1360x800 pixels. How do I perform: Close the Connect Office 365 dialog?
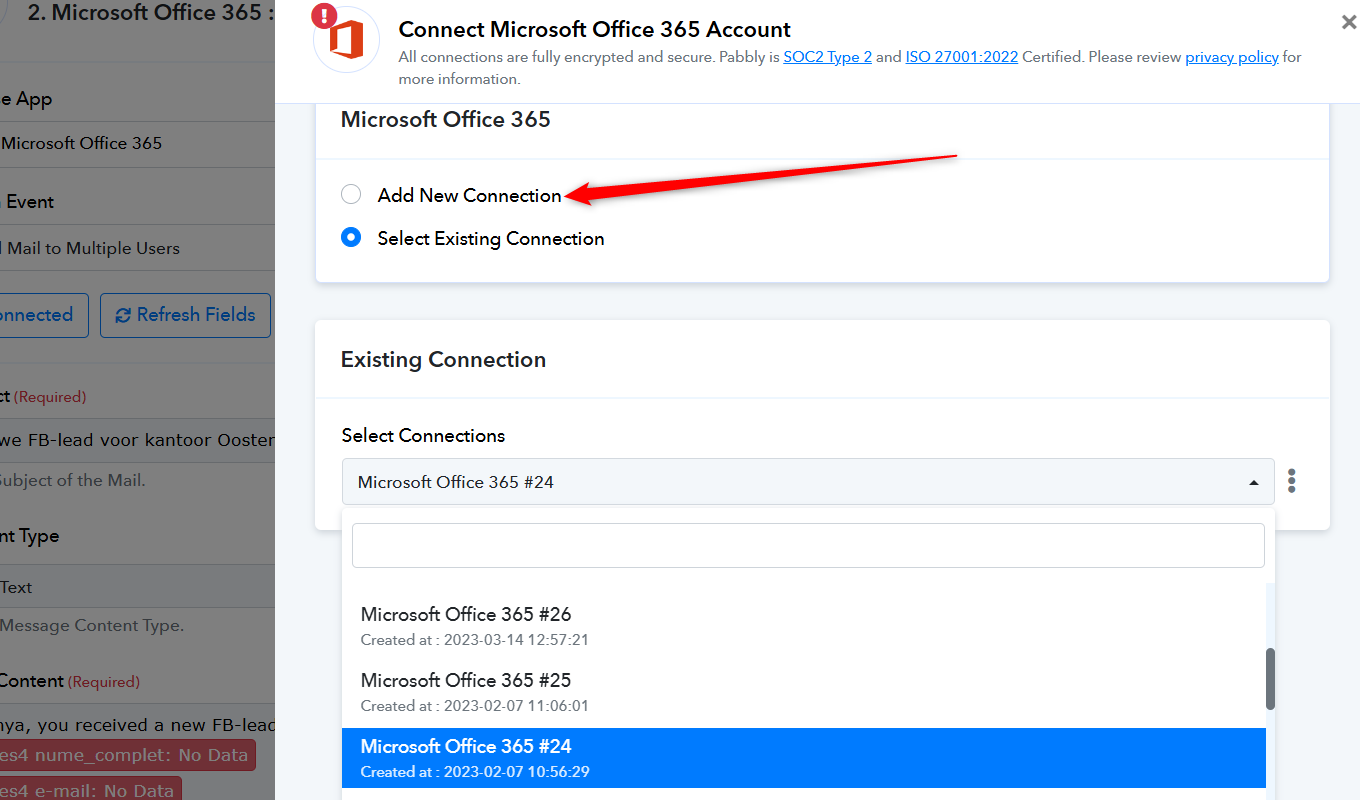coord(1348,21)
